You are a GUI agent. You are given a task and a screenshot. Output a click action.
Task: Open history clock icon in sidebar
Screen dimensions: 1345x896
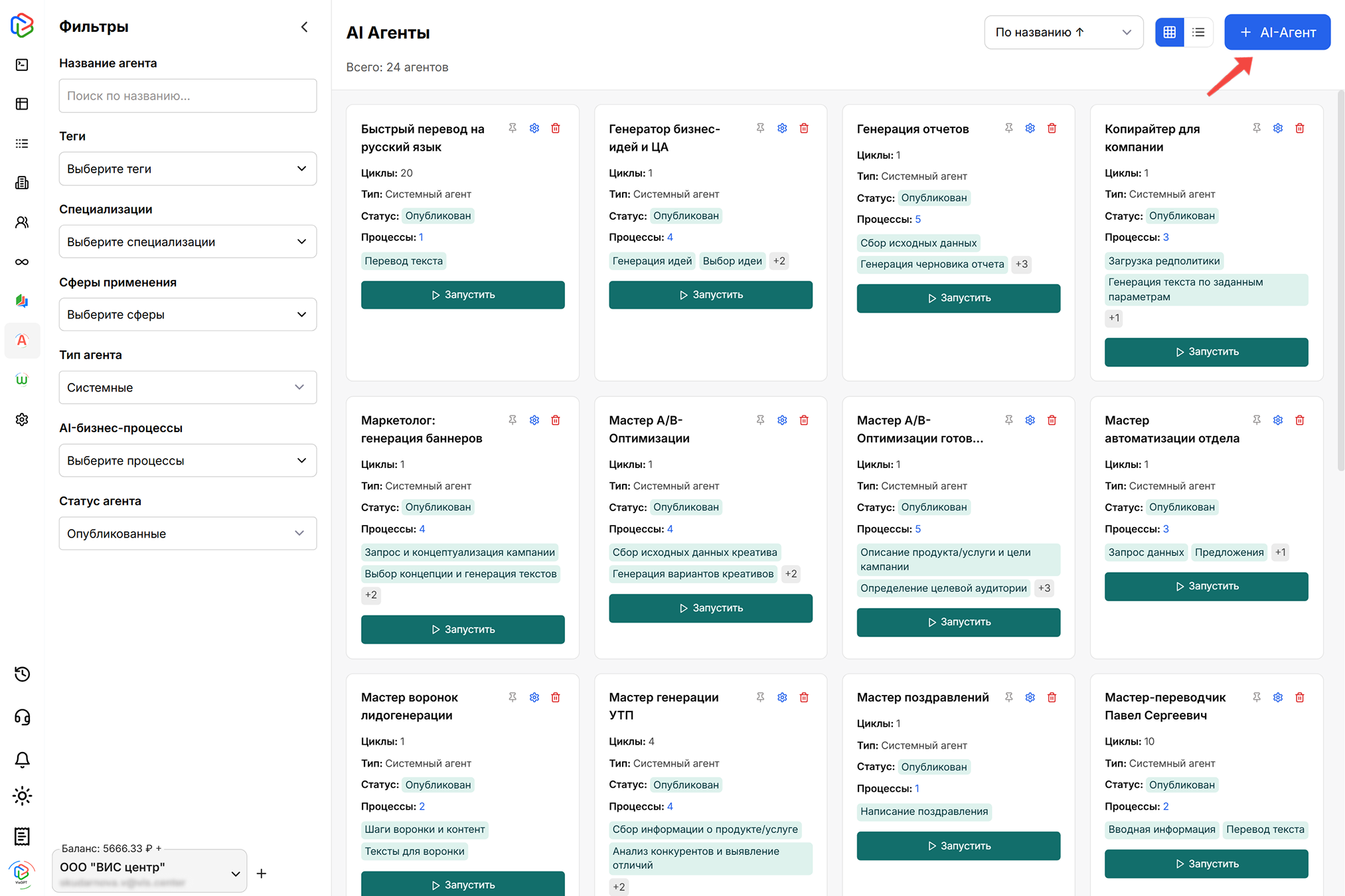[22, 674]
